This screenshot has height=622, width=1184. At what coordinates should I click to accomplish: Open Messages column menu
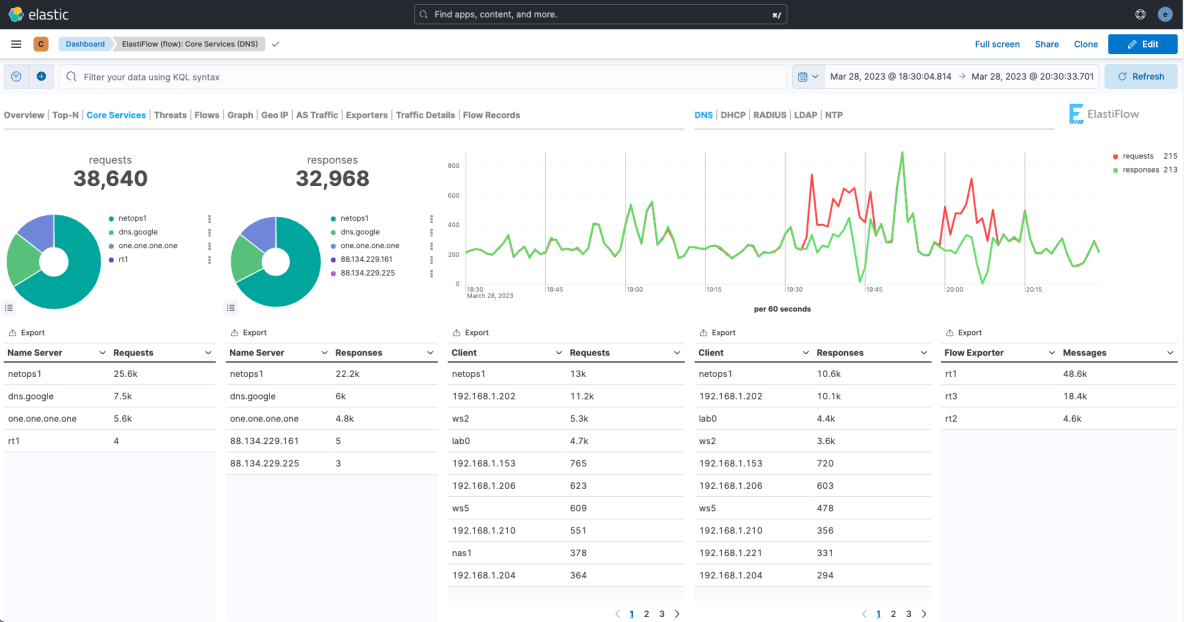[1170, 353]
